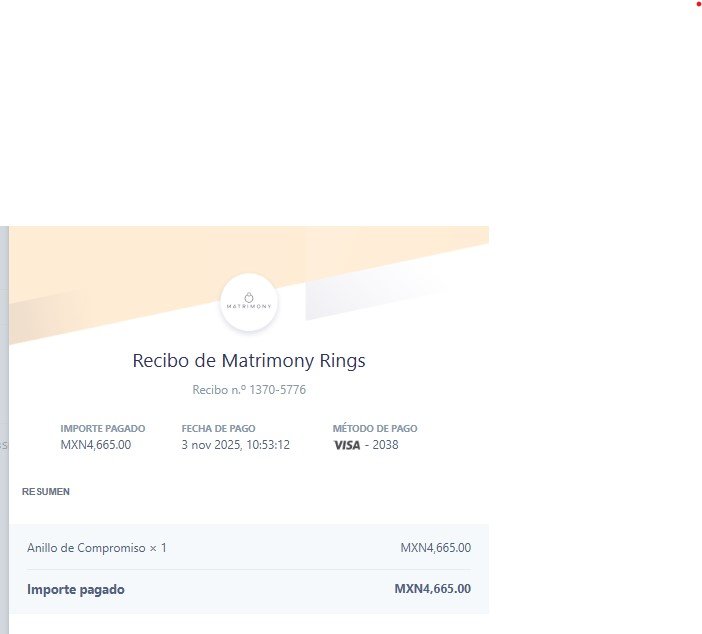Click the bold Importe pagado total label
Image resolution: width=702 pixels, height=634 pixels.
point(76,590)
